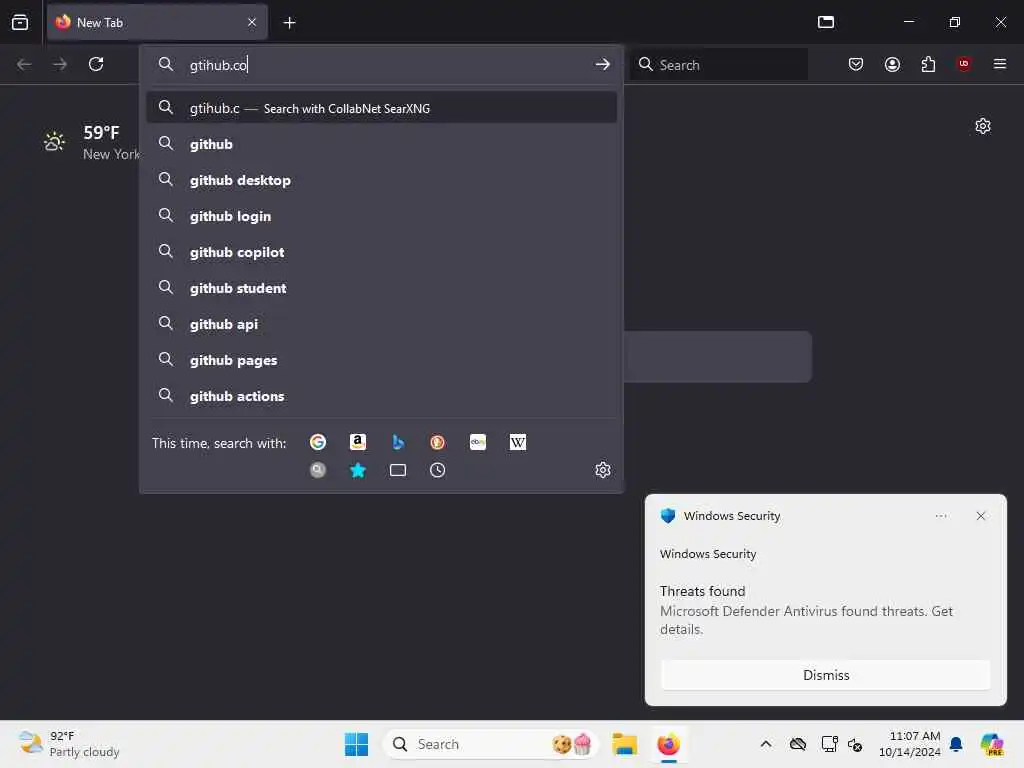Open the Firefox hamburger application menu
Image resolution: width=1024 pixels, height=768 pixels.
[x=999, y=64]
